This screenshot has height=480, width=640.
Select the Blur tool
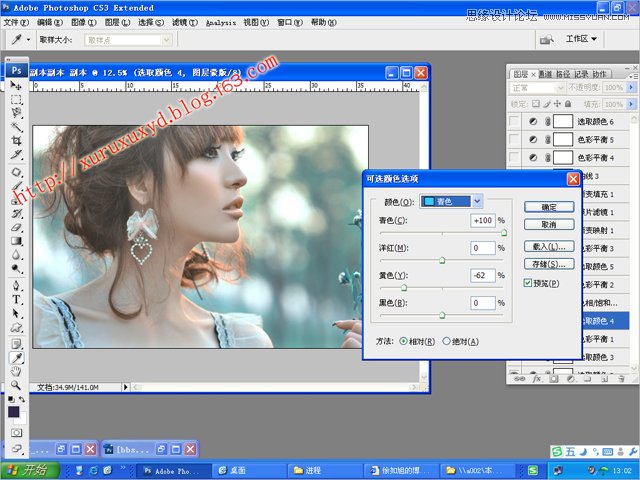(16, 255)
